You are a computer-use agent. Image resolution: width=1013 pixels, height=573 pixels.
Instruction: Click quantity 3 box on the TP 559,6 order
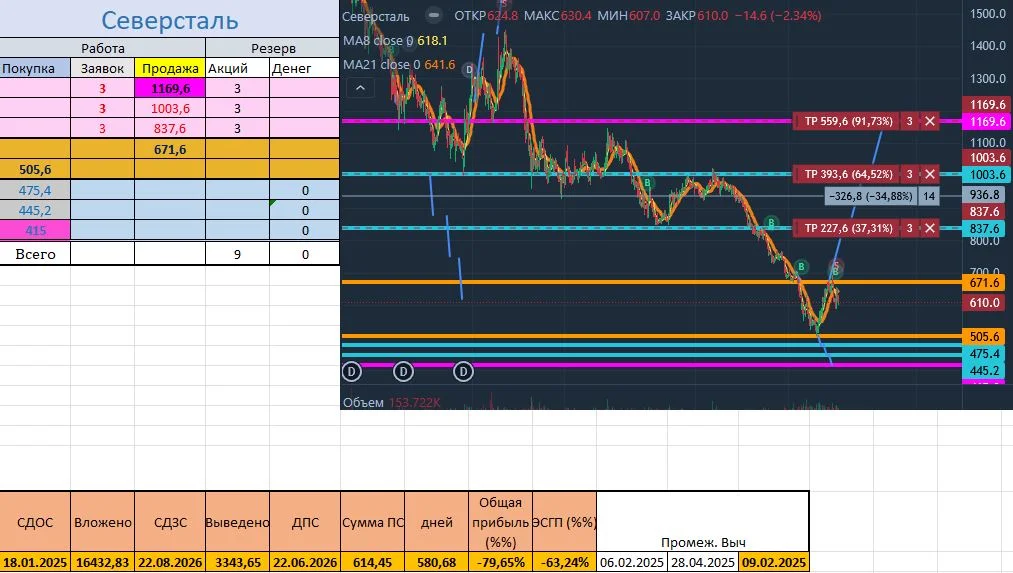click(910, 121)
